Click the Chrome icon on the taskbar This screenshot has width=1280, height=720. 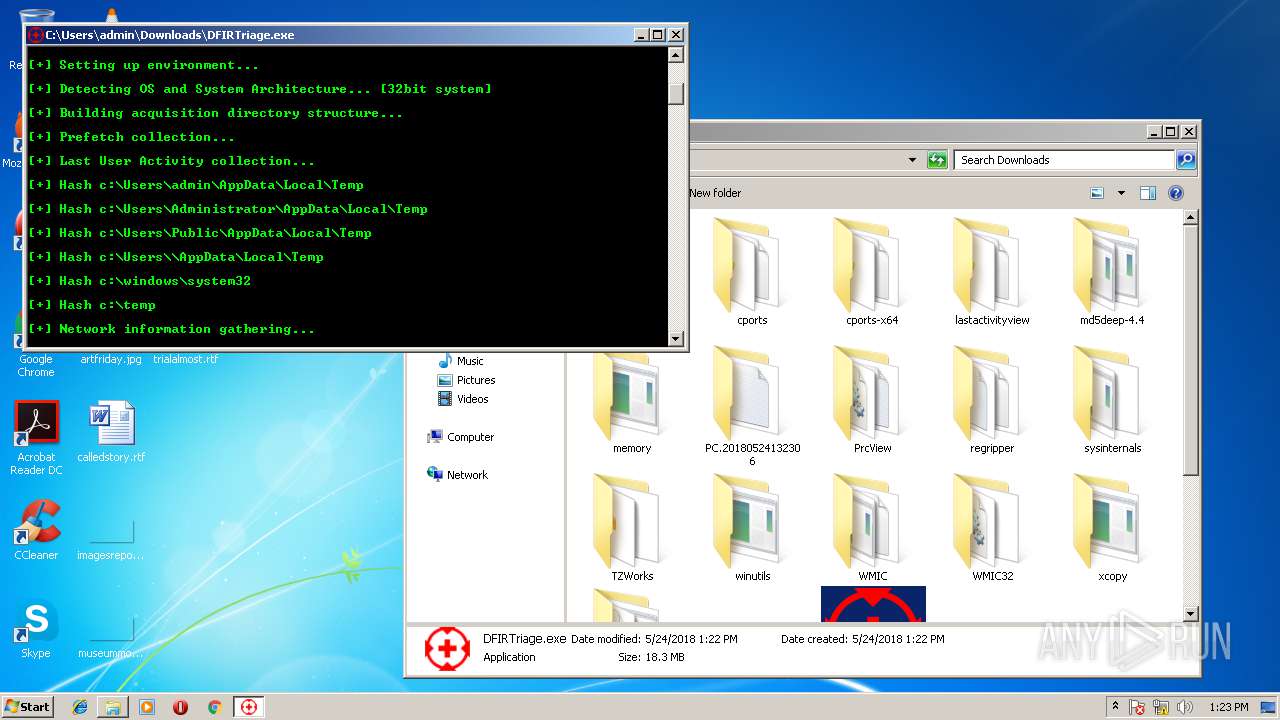214,707
